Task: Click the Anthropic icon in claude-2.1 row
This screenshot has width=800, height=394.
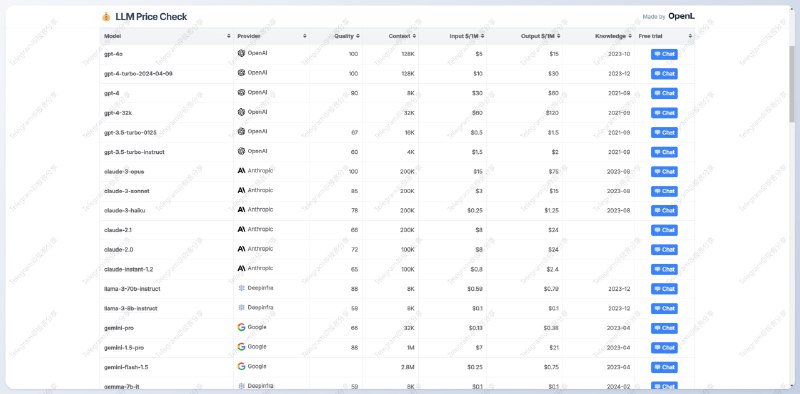Action: (241, 230)
